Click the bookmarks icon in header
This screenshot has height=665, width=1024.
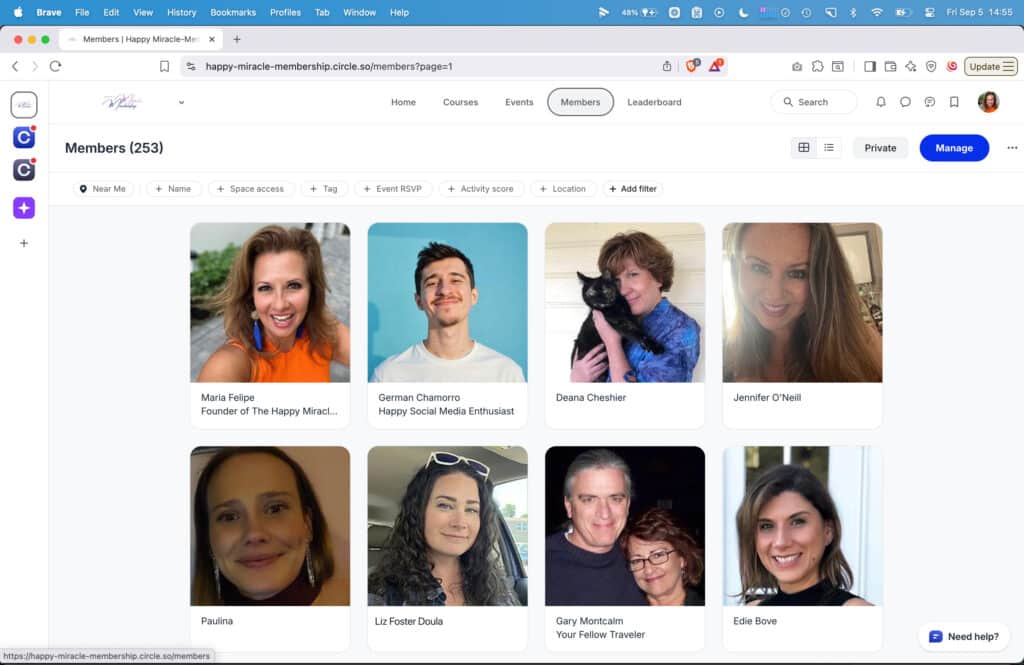pos(954,102)
